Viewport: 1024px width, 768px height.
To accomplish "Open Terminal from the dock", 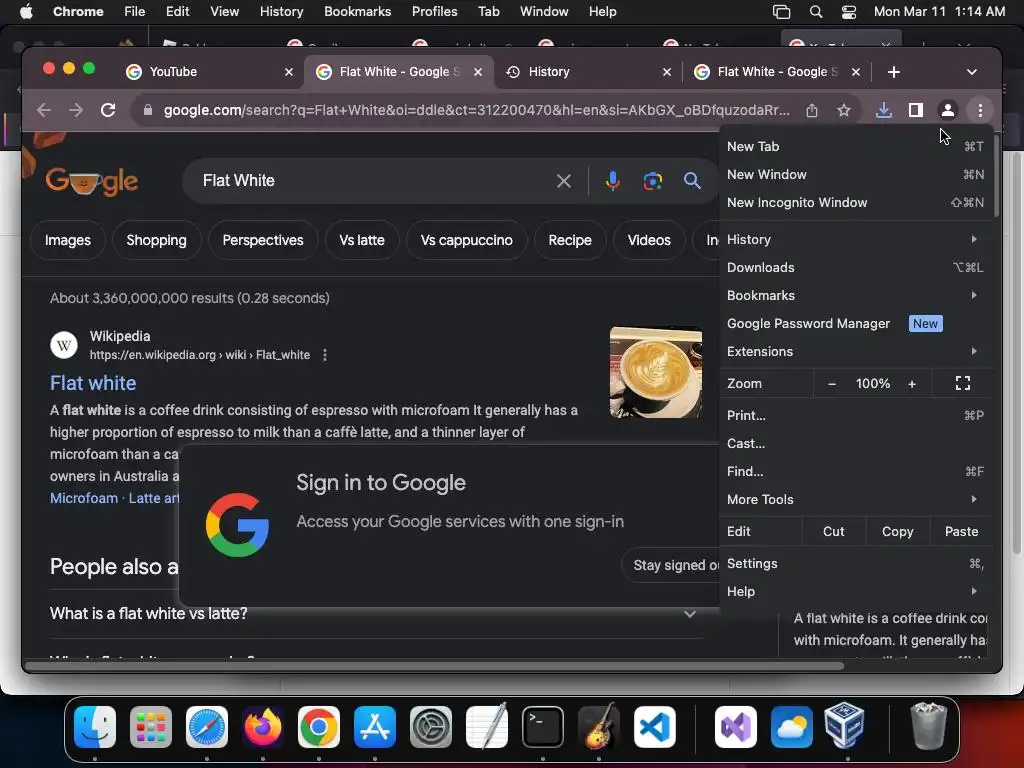I will point(543,727).
